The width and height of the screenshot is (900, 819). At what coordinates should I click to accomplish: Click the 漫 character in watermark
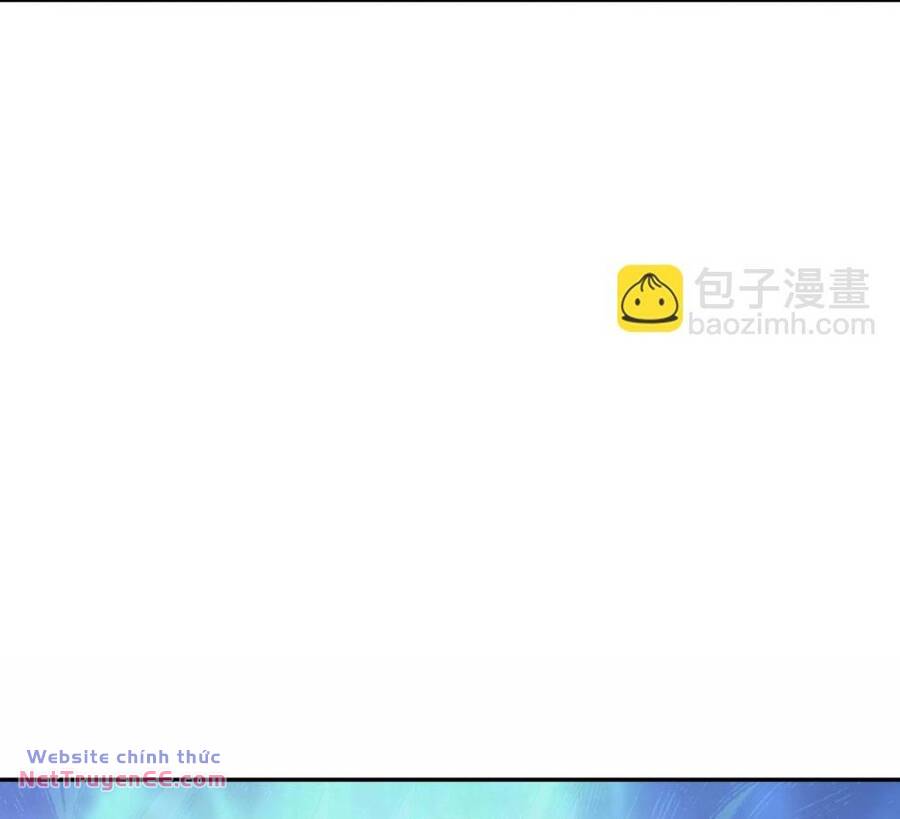804,289
